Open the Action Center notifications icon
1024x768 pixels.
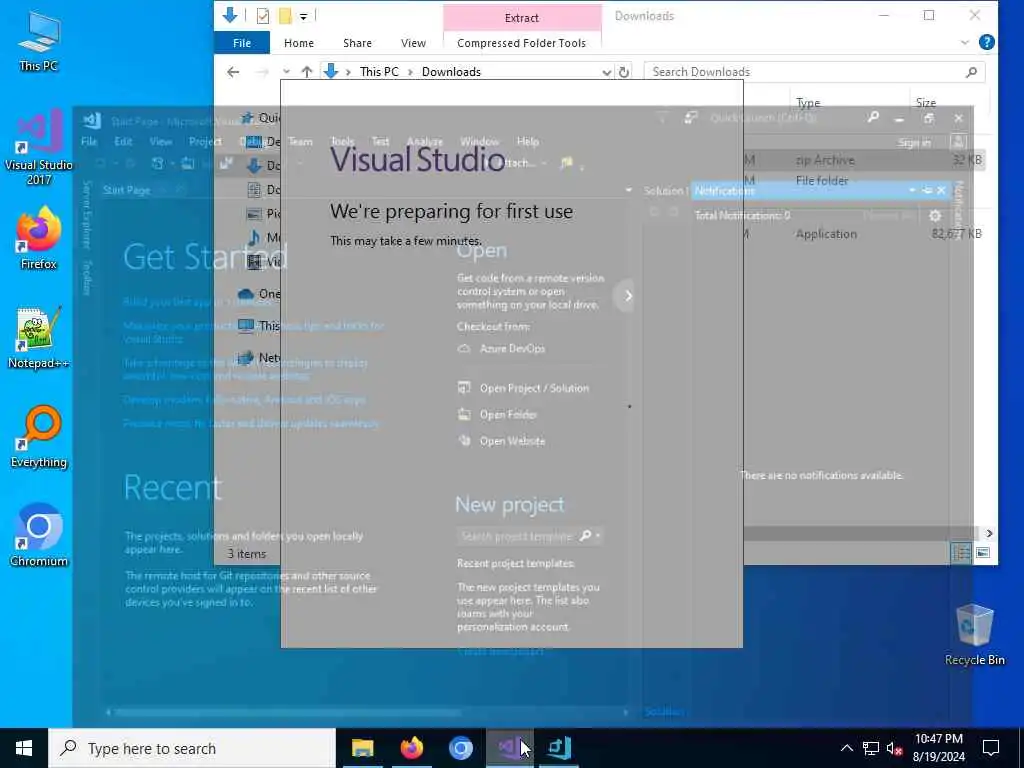[991, 748]
